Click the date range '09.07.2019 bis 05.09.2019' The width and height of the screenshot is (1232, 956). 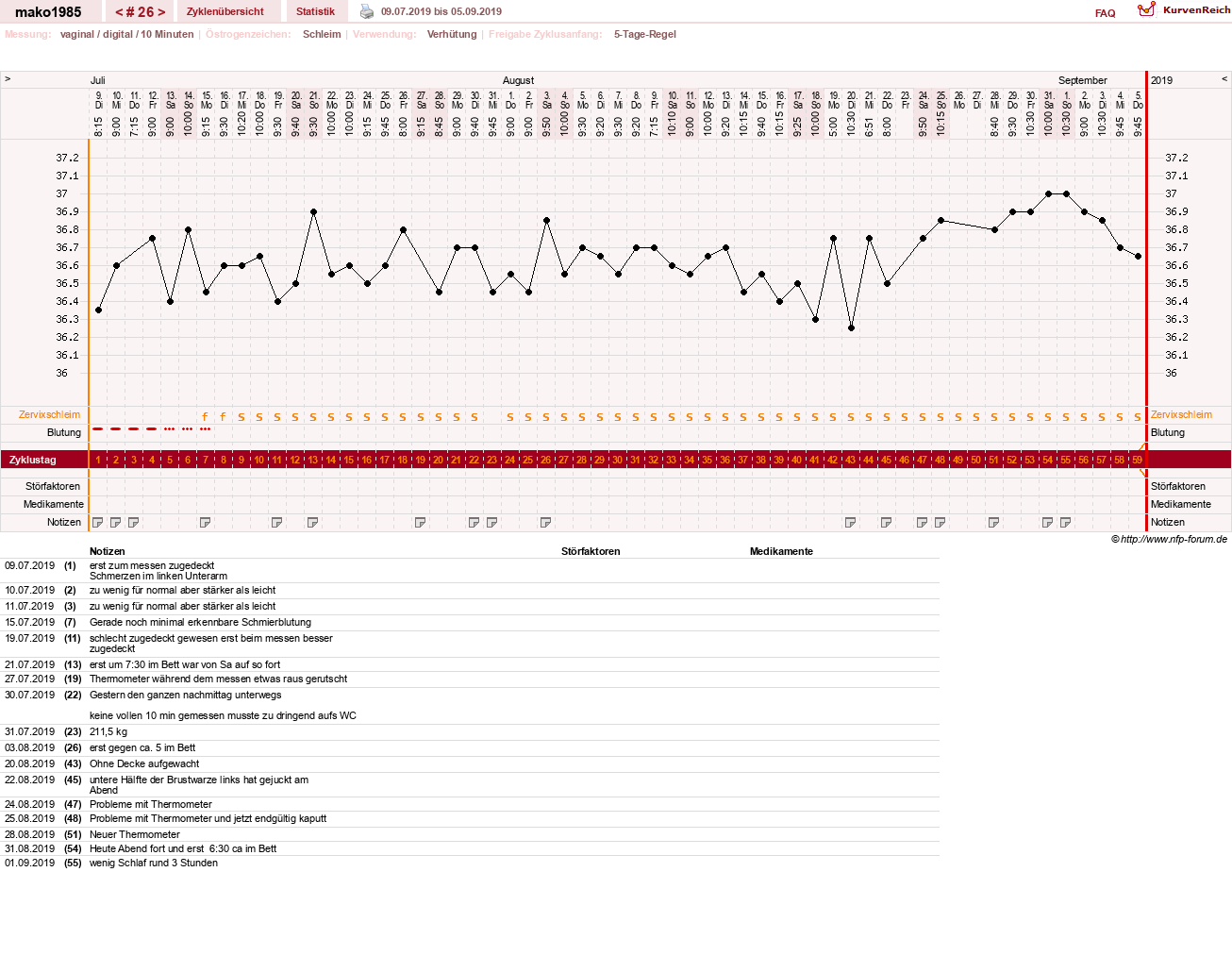pyautogui.click(x=441, y=11)
